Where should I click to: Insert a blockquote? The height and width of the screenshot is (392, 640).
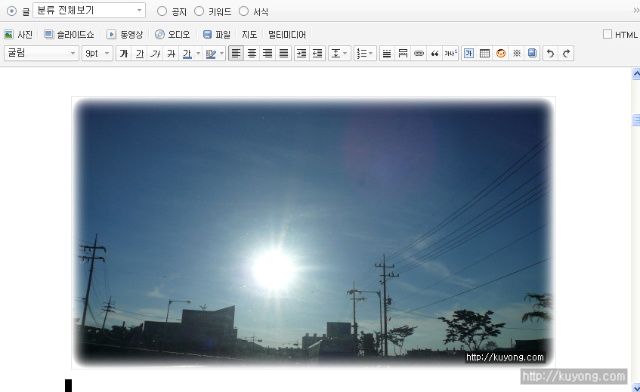click(435, 53)
